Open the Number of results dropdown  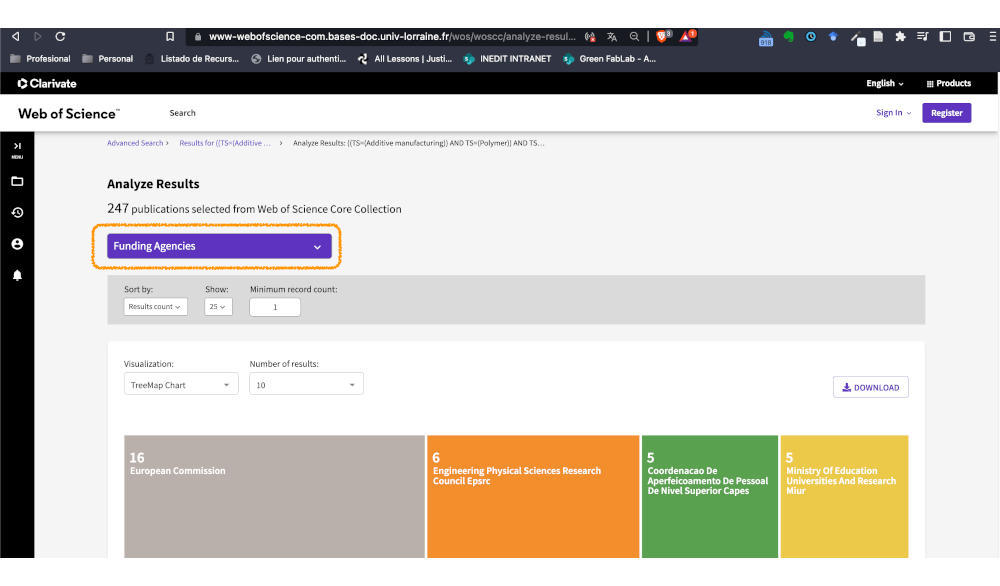tap(306, 385)
